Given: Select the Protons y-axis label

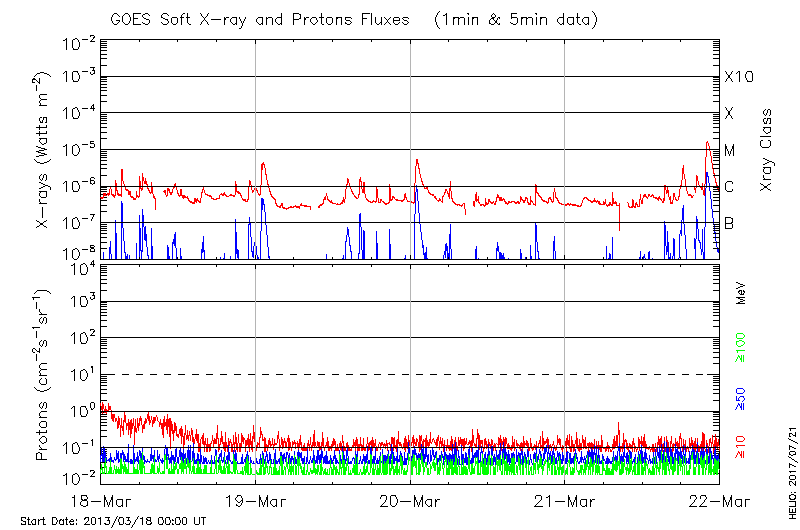Looking at the screenshot, I should (x=44, y=374).
